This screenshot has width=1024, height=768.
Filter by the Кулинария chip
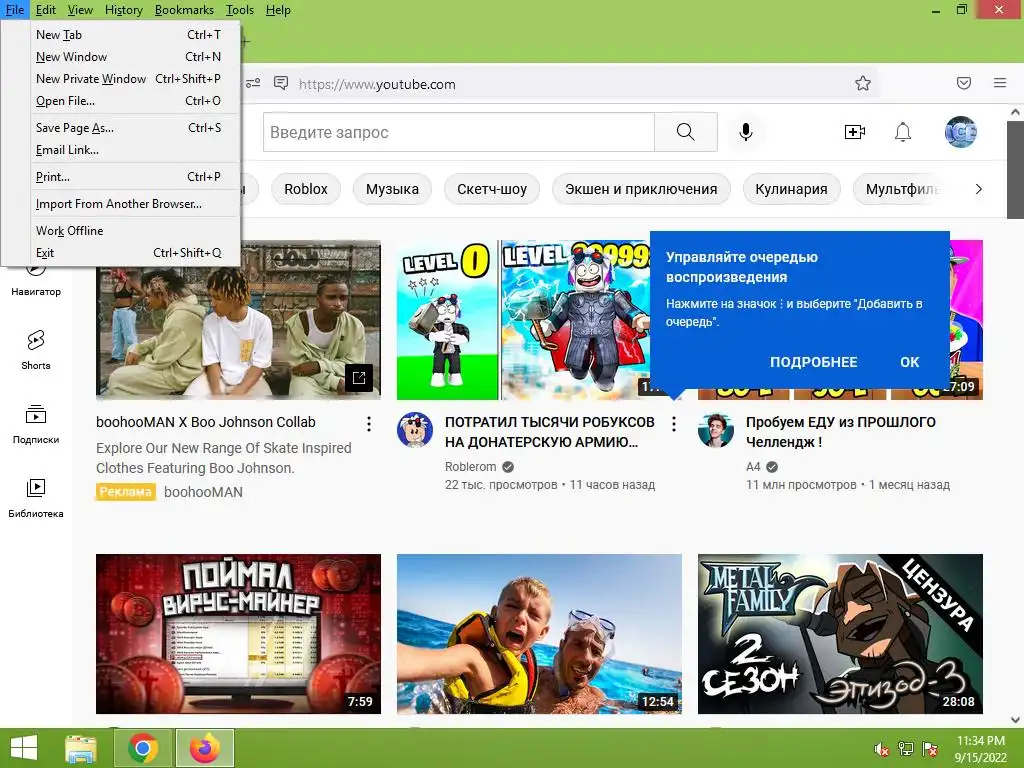792,189
